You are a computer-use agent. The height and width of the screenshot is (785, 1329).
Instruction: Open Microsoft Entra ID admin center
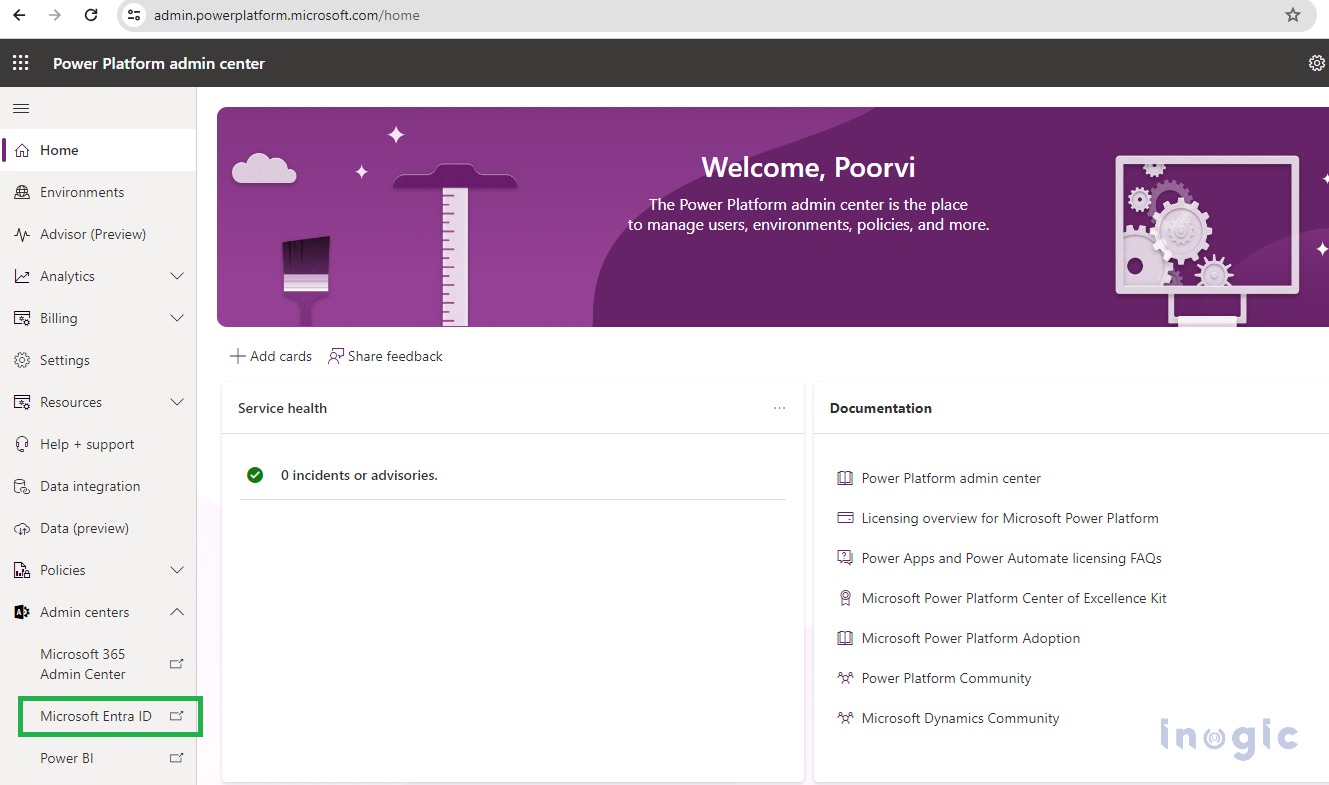click(x=96, y=716)
